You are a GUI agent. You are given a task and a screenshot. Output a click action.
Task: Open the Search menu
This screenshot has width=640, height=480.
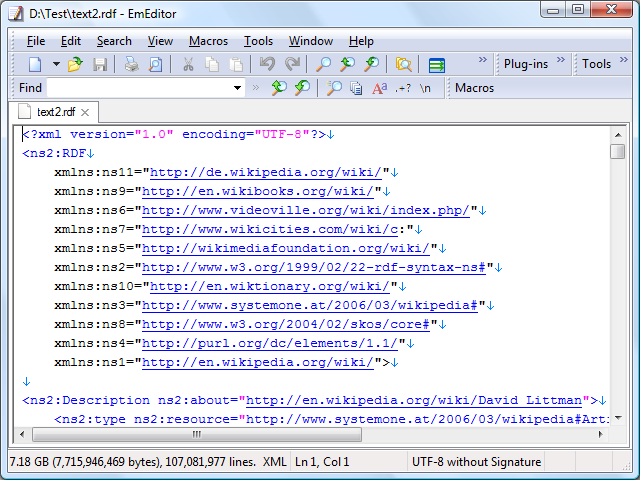[114, 41]
